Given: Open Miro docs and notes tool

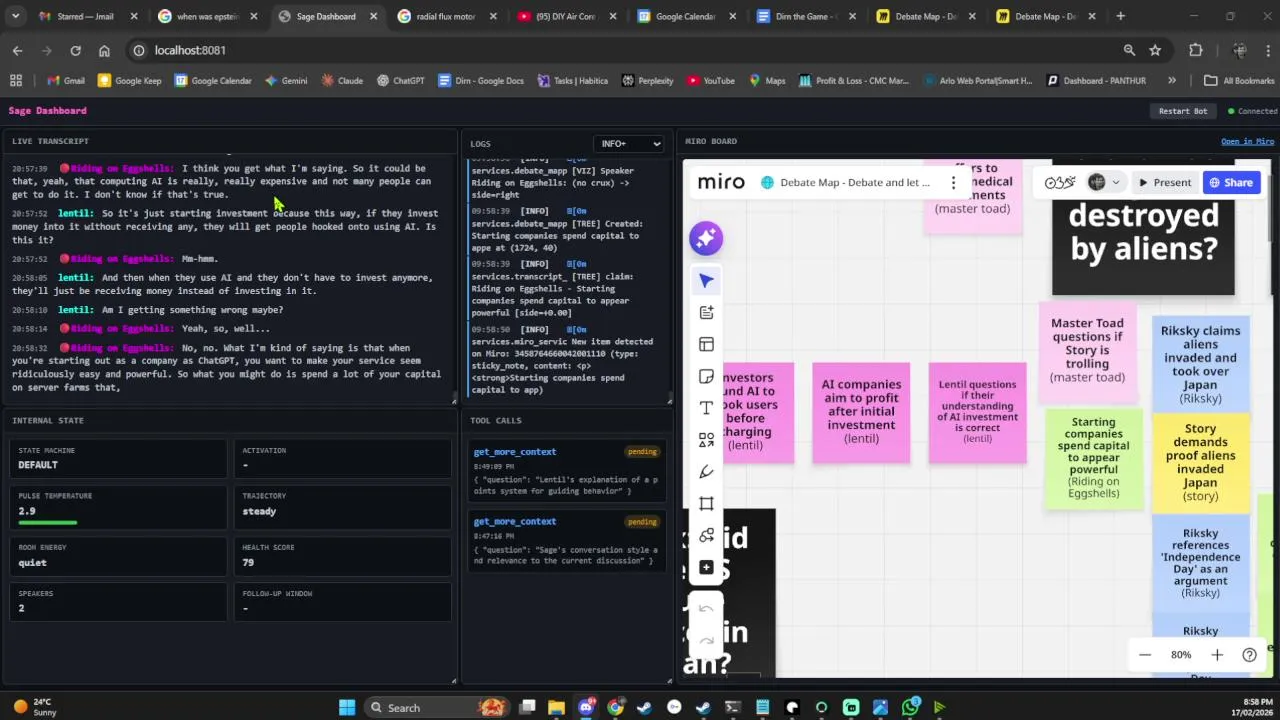Looking at the screenshot, I should [706, 313].
